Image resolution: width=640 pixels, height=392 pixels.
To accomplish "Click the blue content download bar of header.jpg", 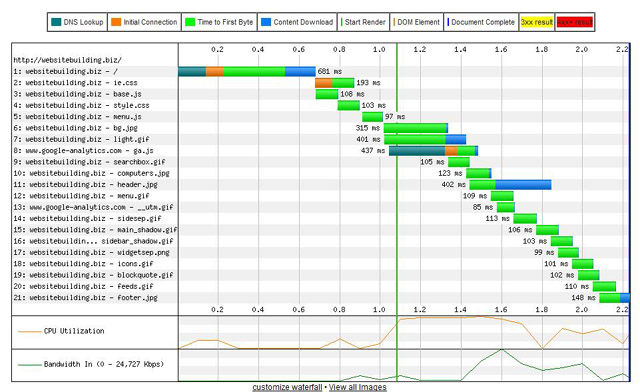I will [523, 185].
